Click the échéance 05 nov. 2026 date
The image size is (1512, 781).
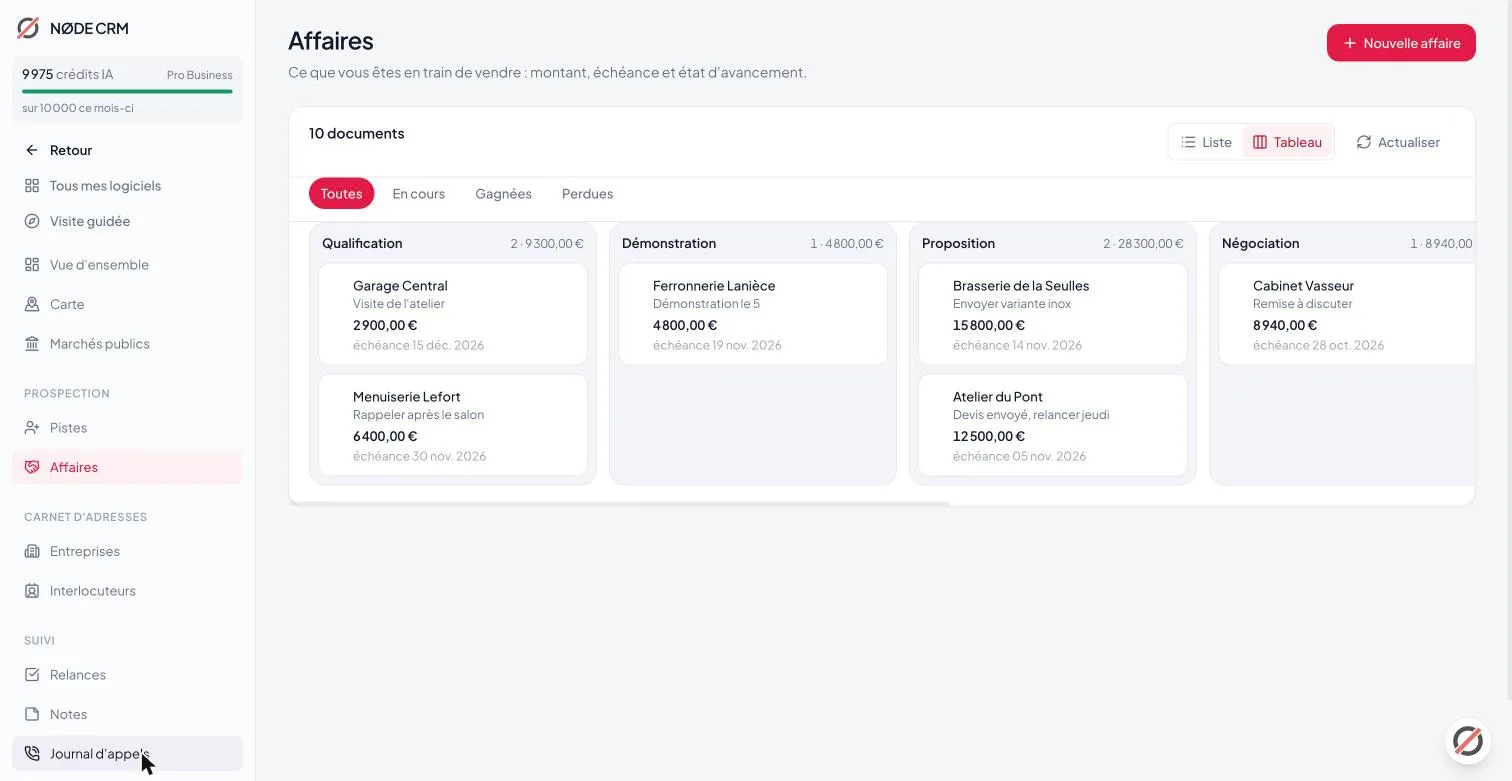[x=1019, y=456]
